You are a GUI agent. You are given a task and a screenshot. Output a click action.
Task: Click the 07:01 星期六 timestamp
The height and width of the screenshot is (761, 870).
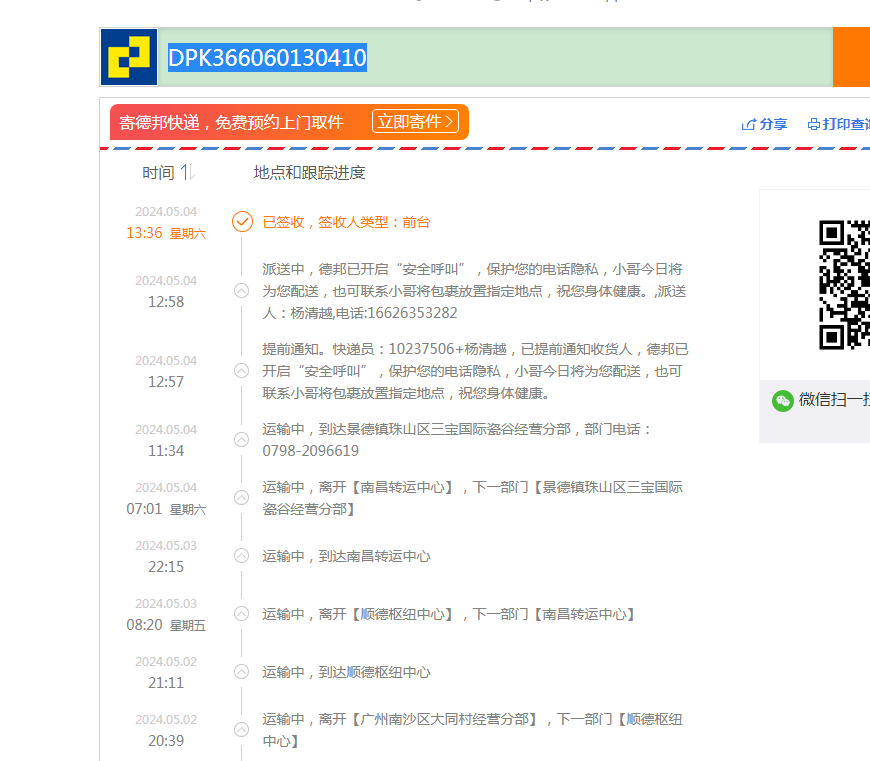coord(166,509)
